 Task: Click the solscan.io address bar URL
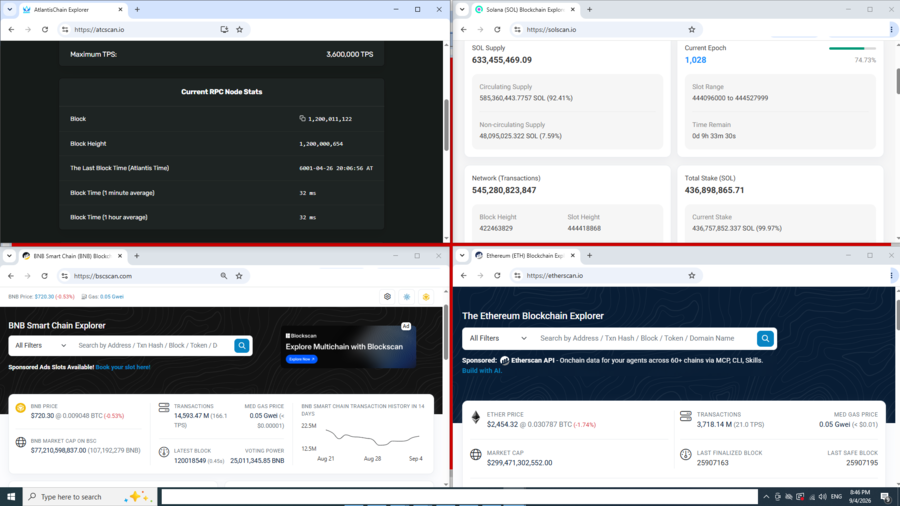(551, 29)
